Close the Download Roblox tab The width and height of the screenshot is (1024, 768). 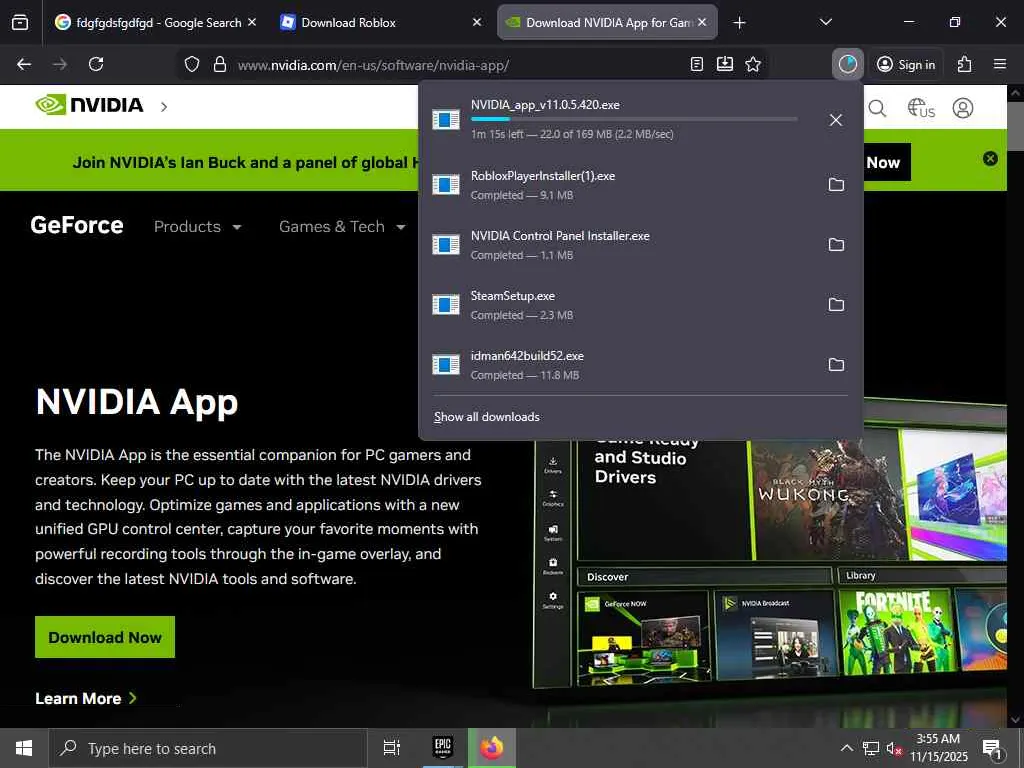(x=477, y=22)
